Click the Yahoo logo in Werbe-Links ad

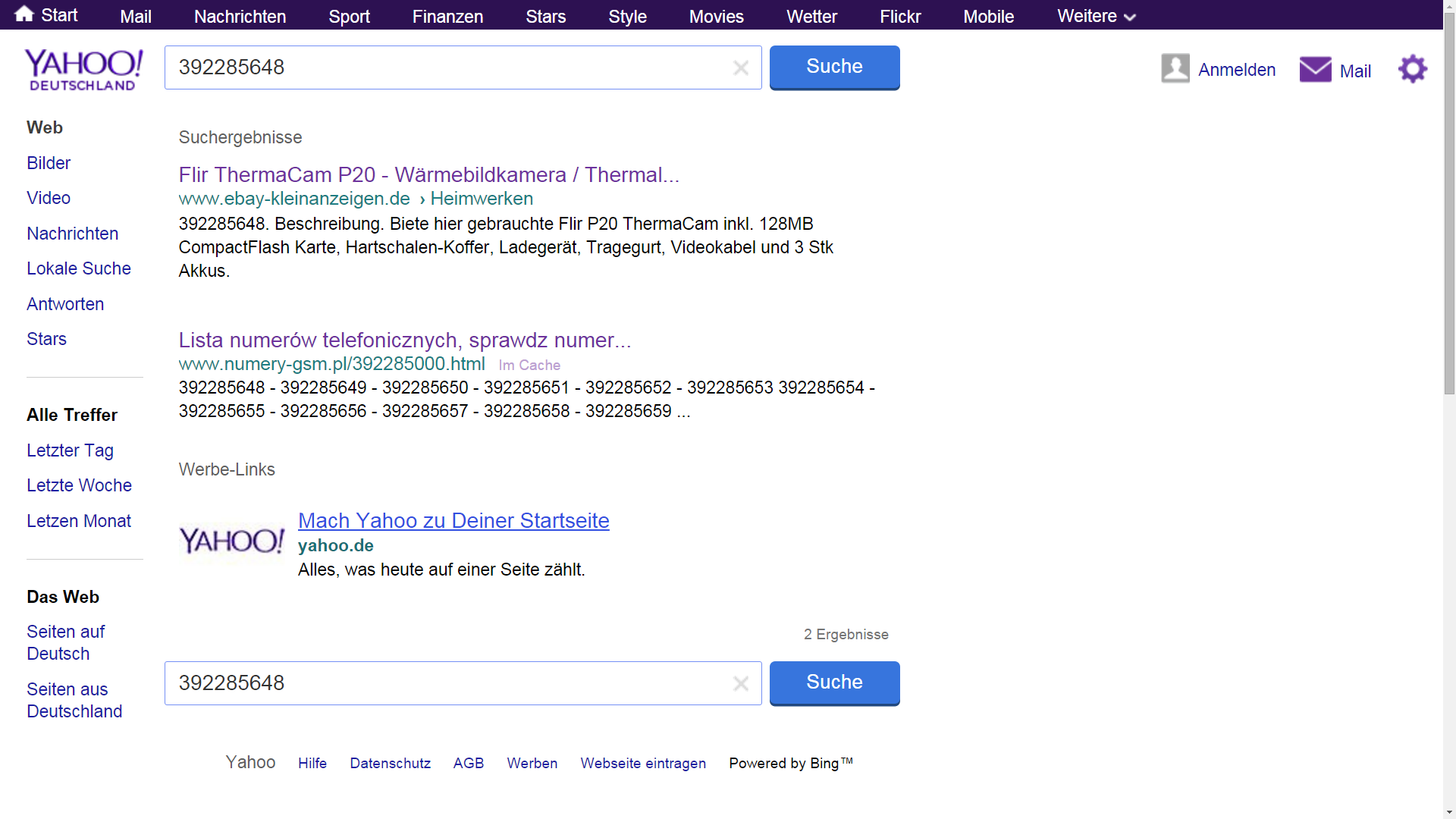231,541
